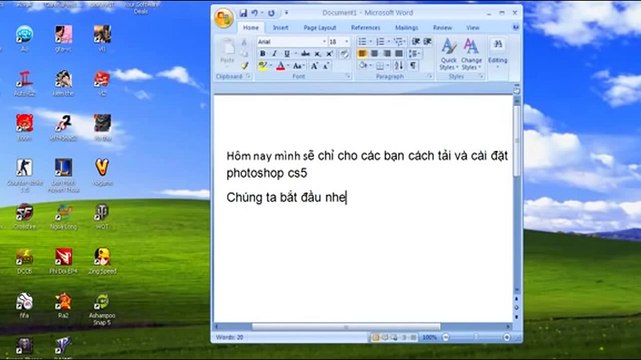Apply numbered list formatting
The image size is (641, 360).
click(x=380, y=42)
